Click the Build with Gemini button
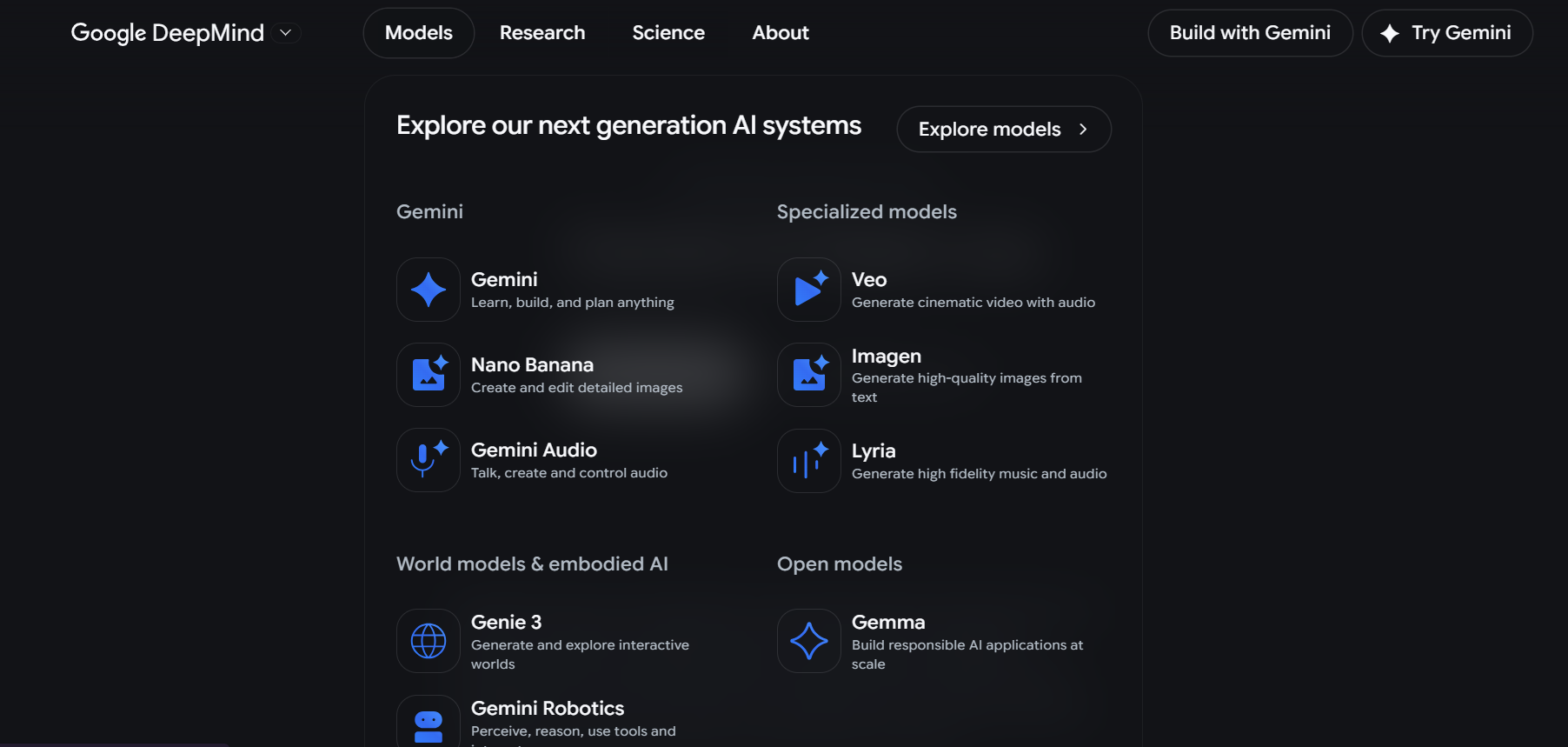Viewport: 1568px width, 747px height. click(x=1250, y=33)
